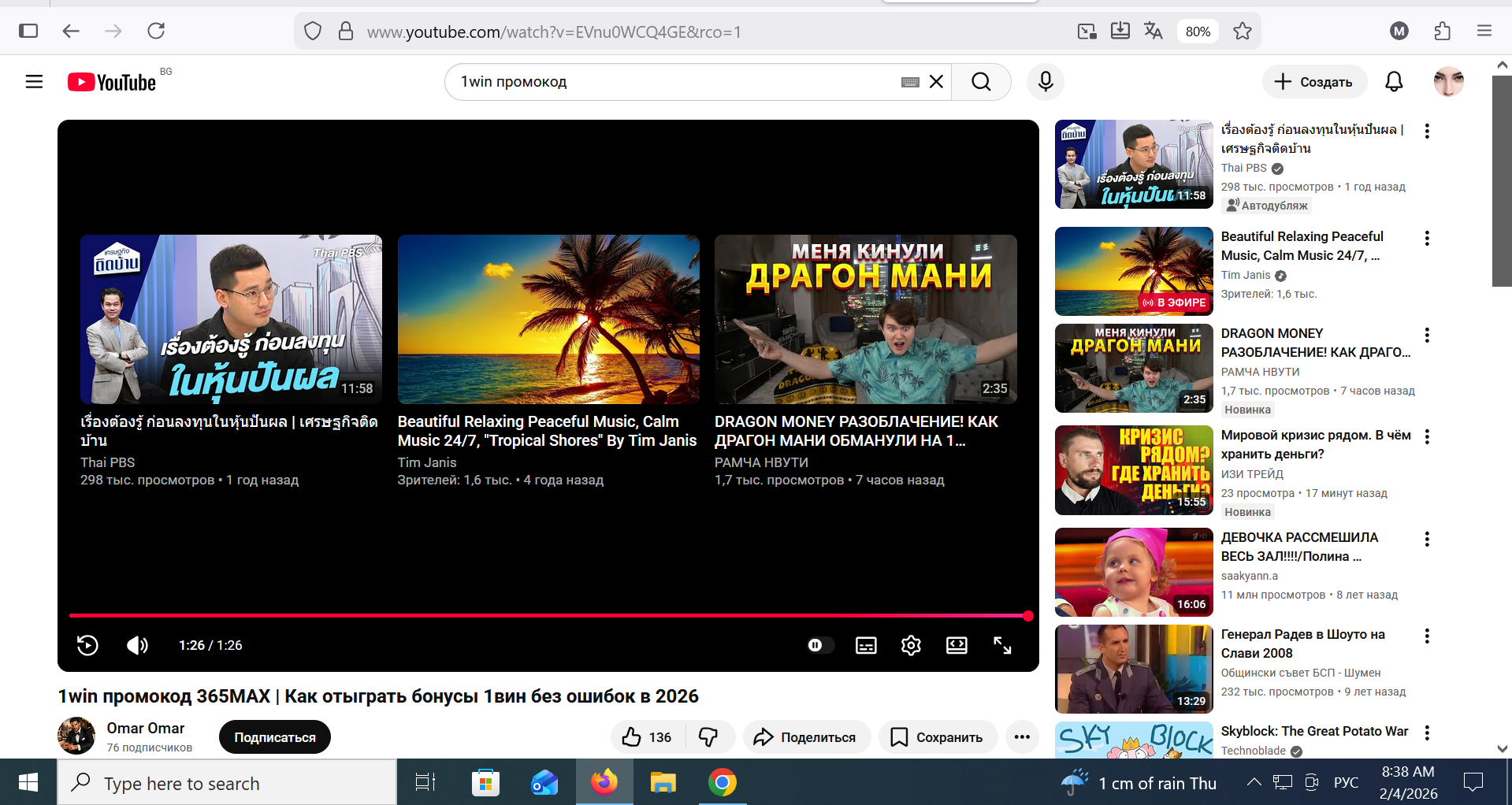Mute the video volume speaker icon

click(137, 645)
